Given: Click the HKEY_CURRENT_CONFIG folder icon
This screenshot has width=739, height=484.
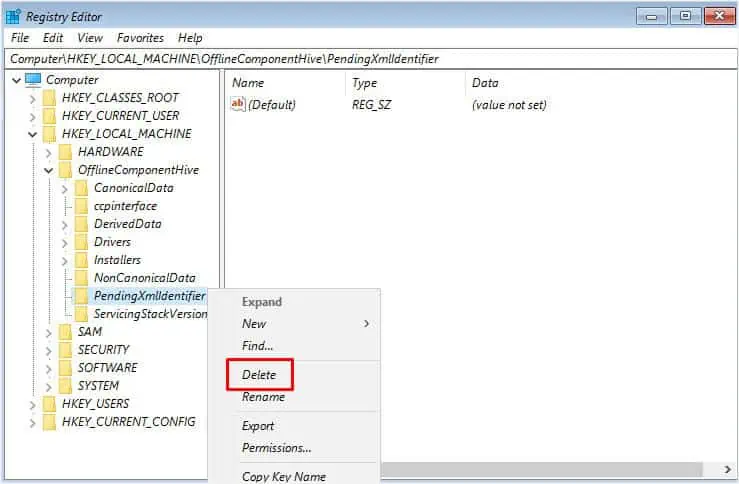Looking at the screenshot, I should coord(49,422).
